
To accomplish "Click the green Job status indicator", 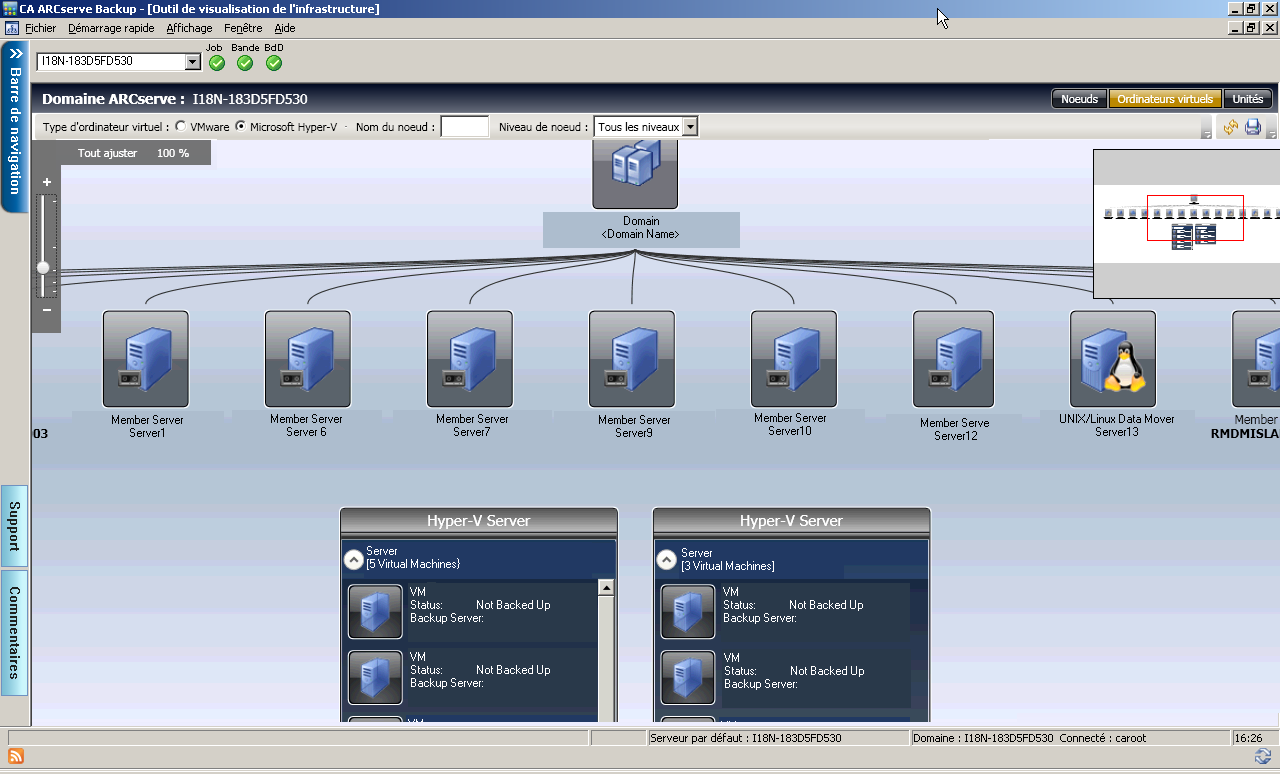I will tap(216, 62).
